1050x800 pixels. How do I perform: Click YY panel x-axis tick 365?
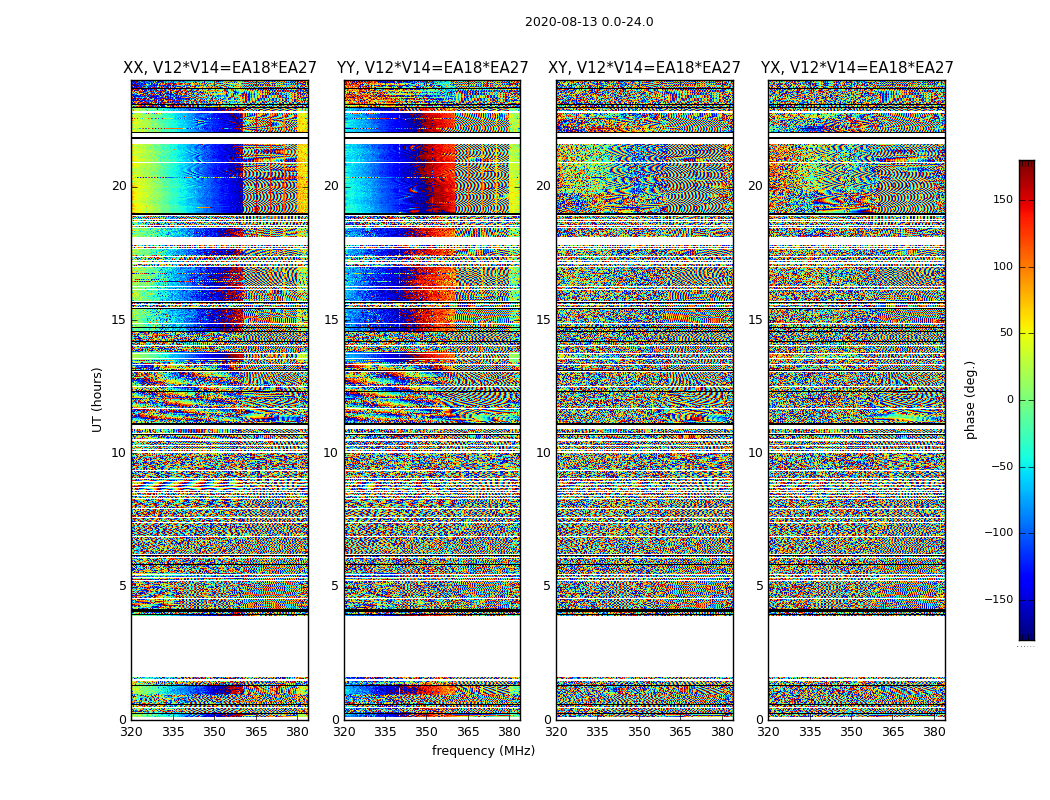468,732
